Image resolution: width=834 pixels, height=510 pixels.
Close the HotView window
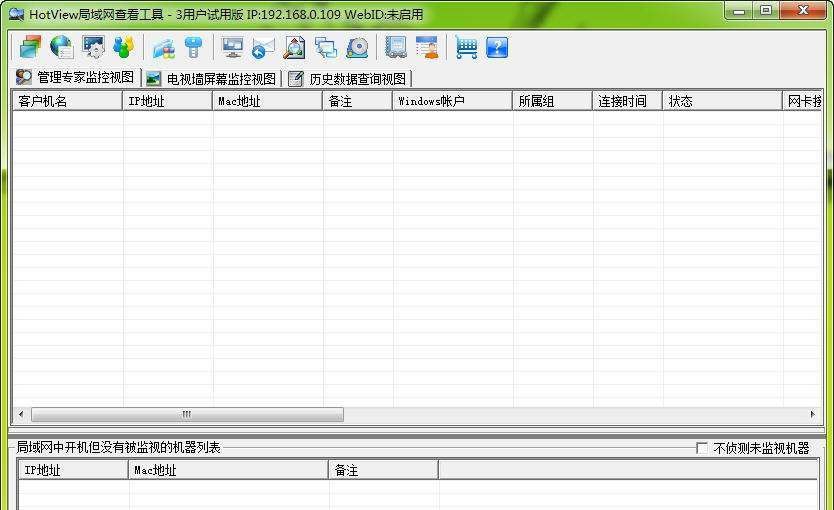[x=803, y=11]
